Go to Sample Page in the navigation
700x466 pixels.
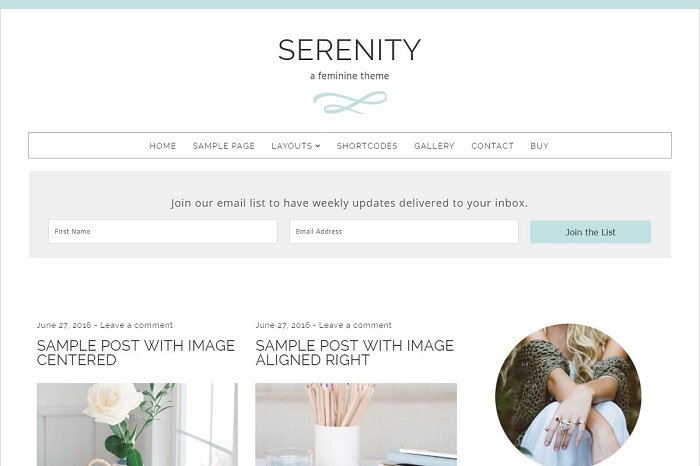(224, 146)
